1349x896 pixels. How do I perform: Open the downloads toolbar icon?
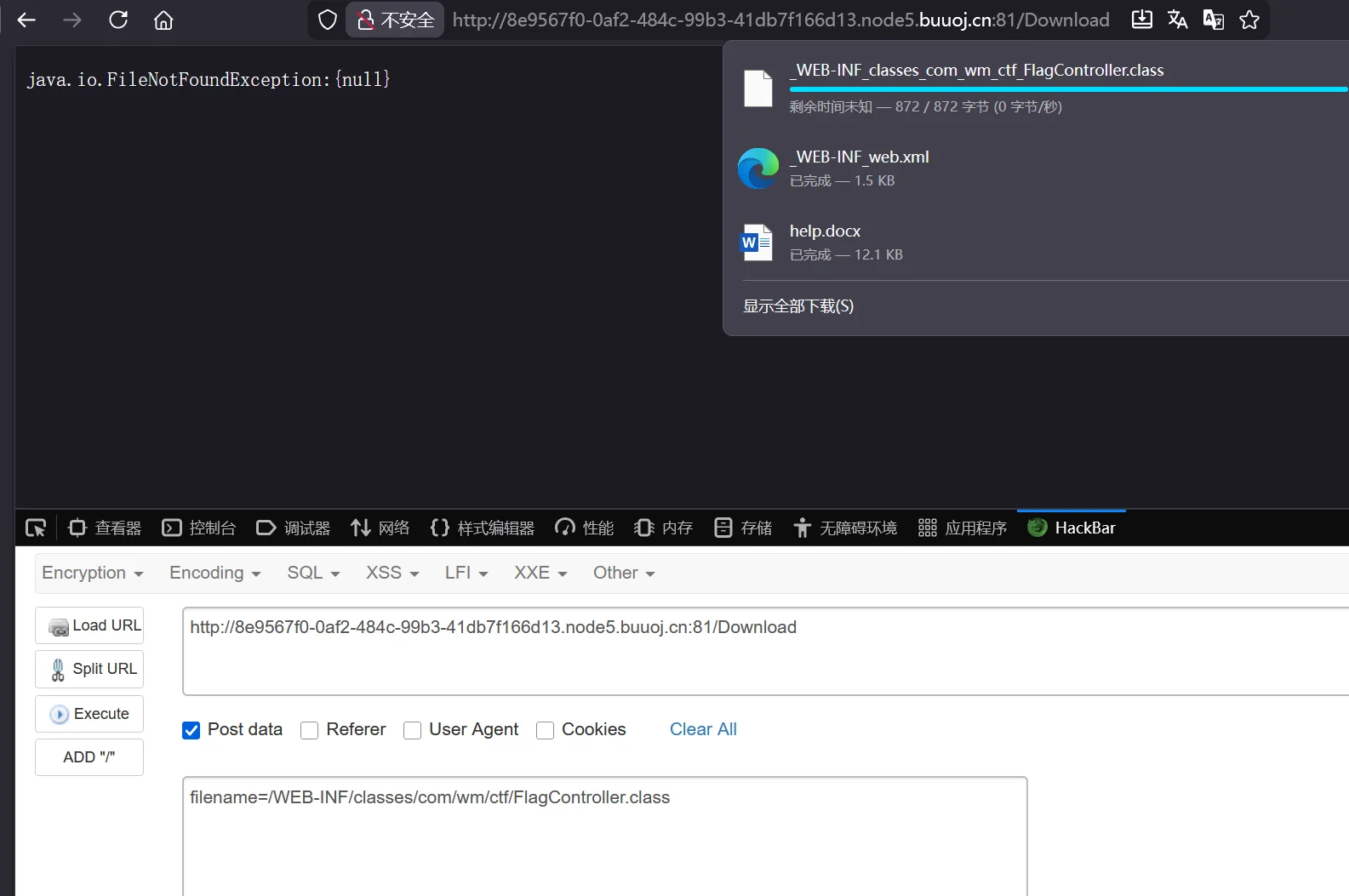coord(1141,20)
